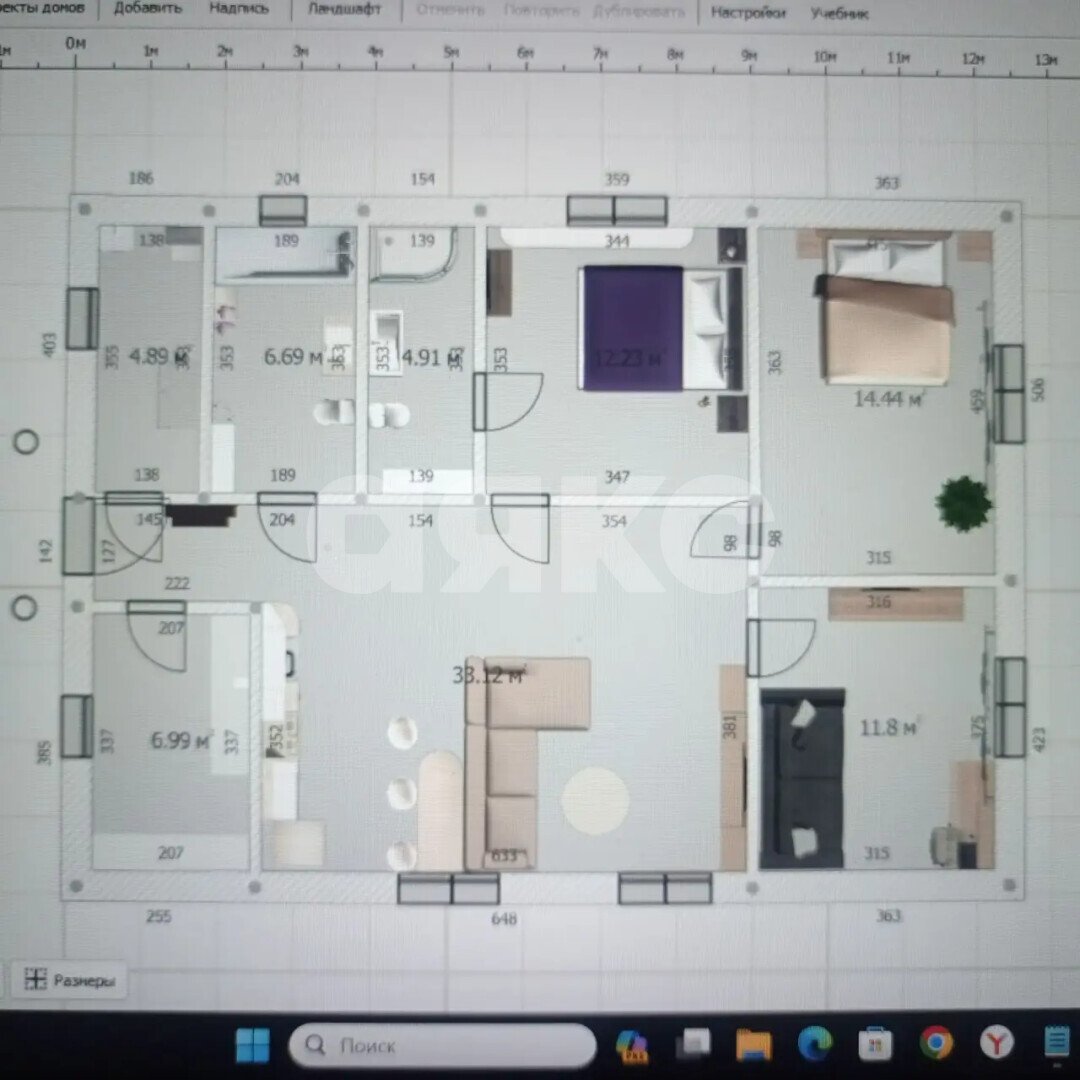This screenshot has width=1080, height=1080.
Task: Open the Windows Start menu
Action: tap(253, 1044)
